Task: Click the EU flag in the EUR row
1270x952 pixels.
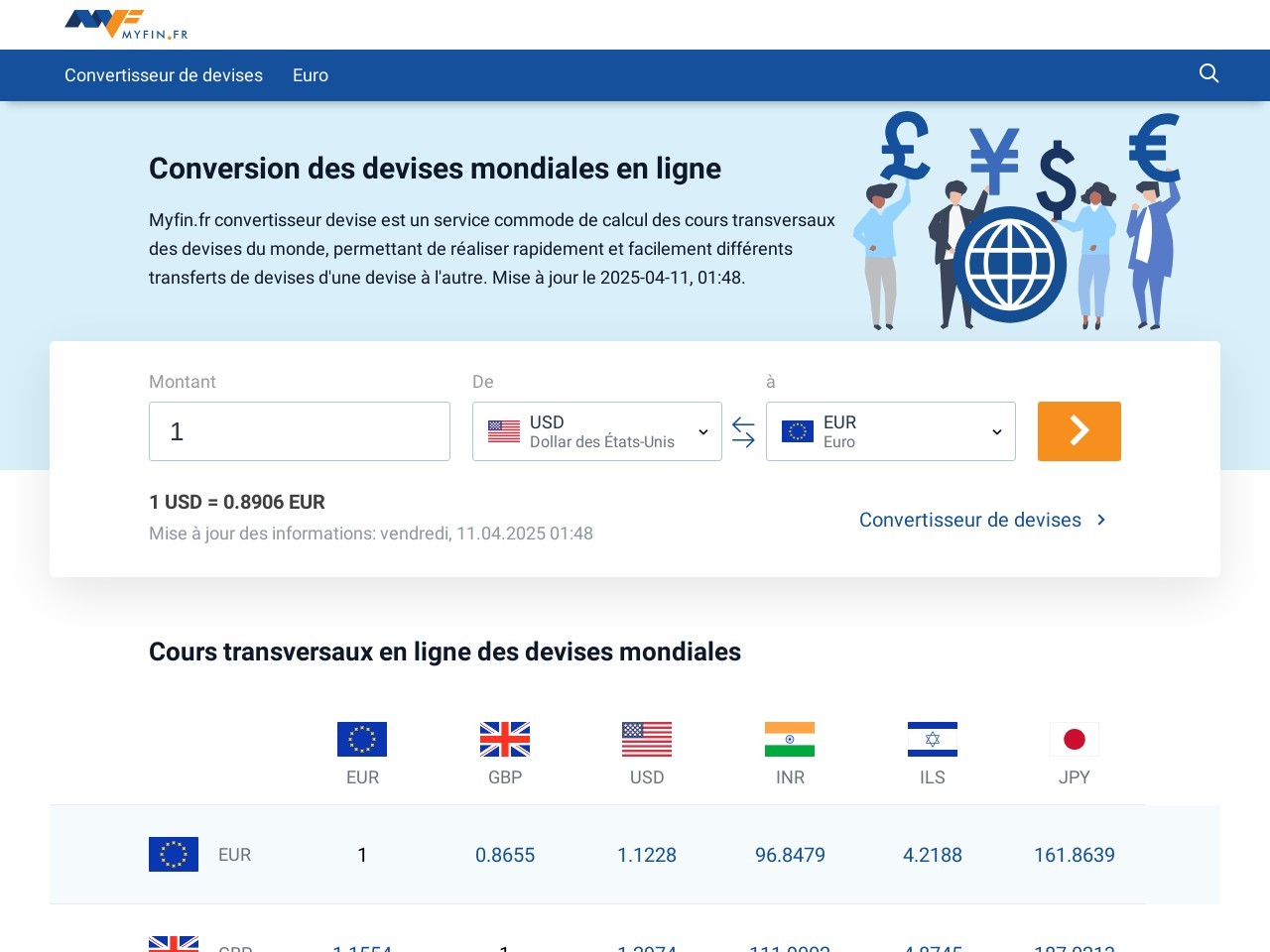Action: 174,854
